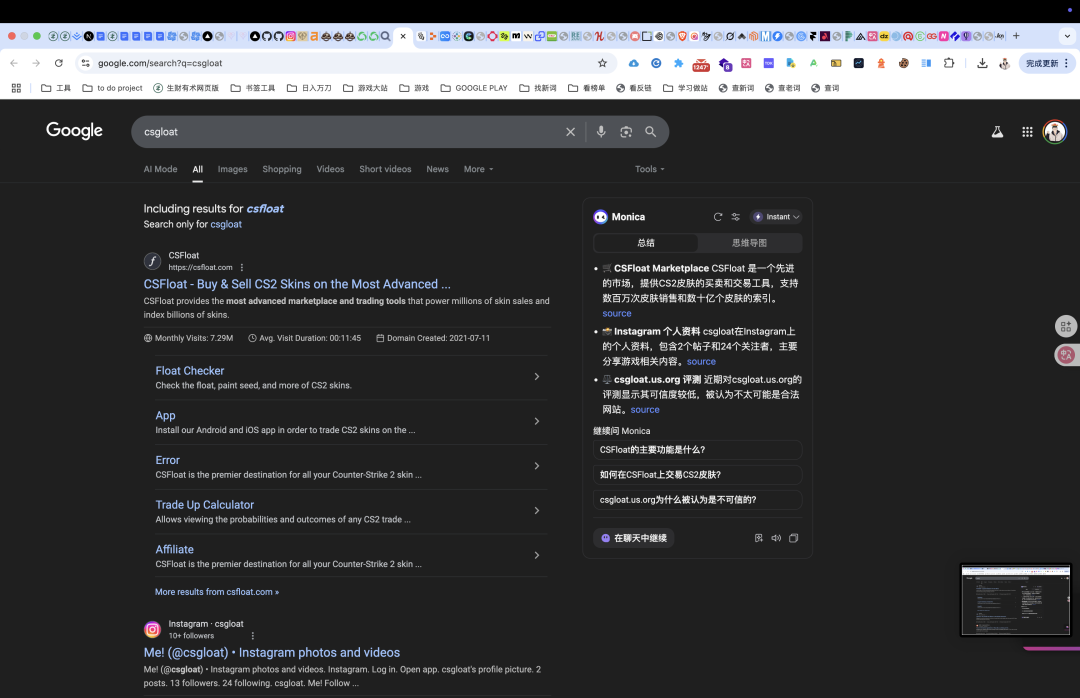This screenshot has width=1080, height=698.
Task: View site information icon in address bar
Action: click(x=85, y=63)
